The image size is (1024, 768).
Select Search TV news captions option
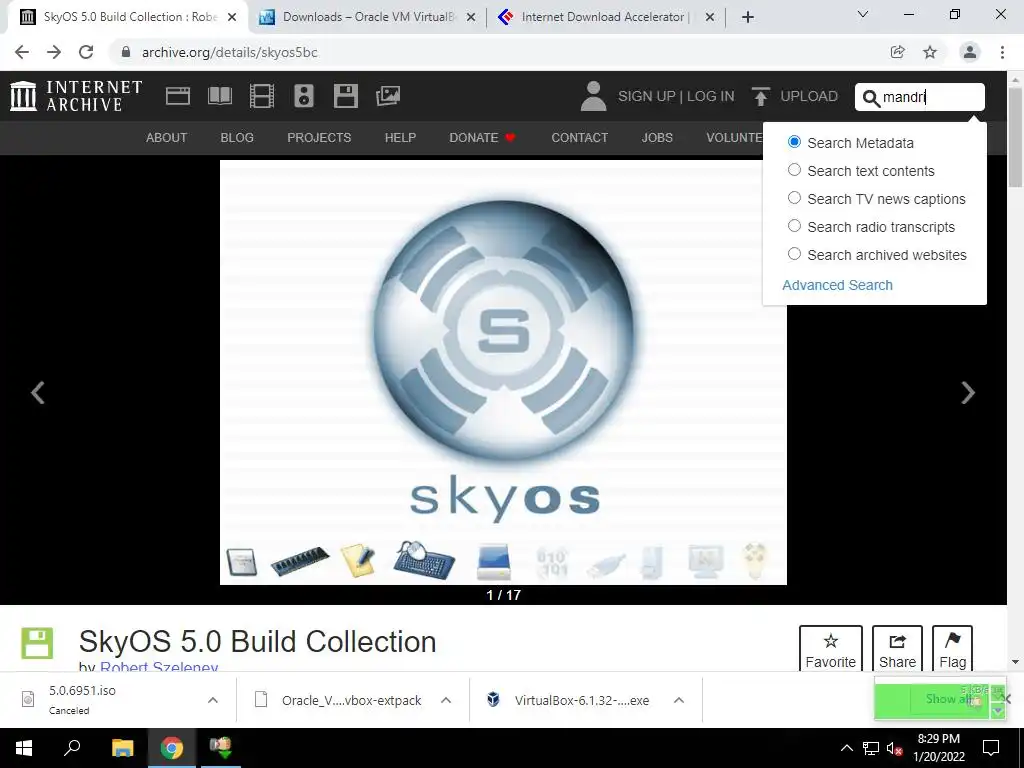[794, 198]
